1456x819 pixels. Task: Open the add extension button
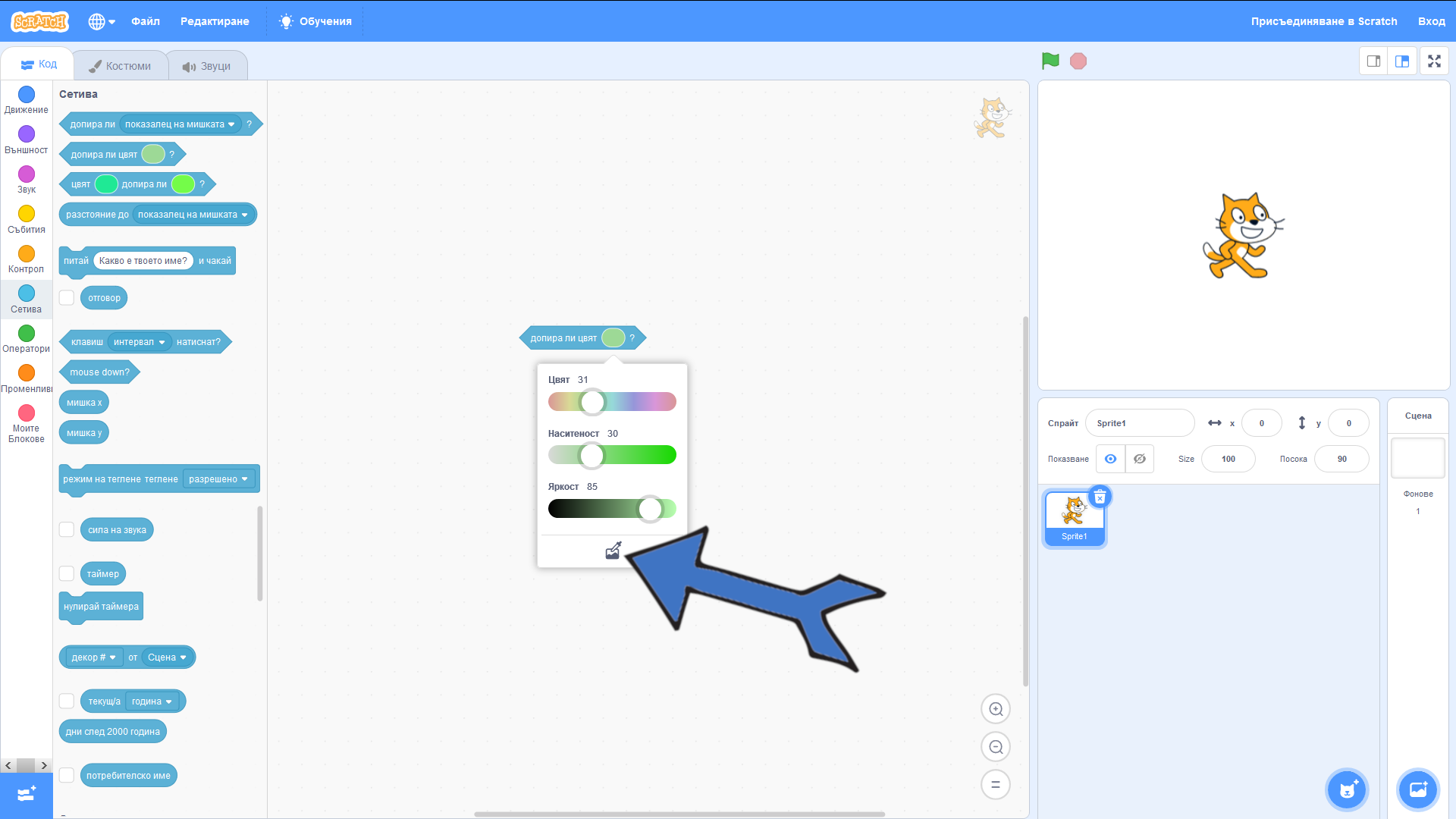point(27,794)
